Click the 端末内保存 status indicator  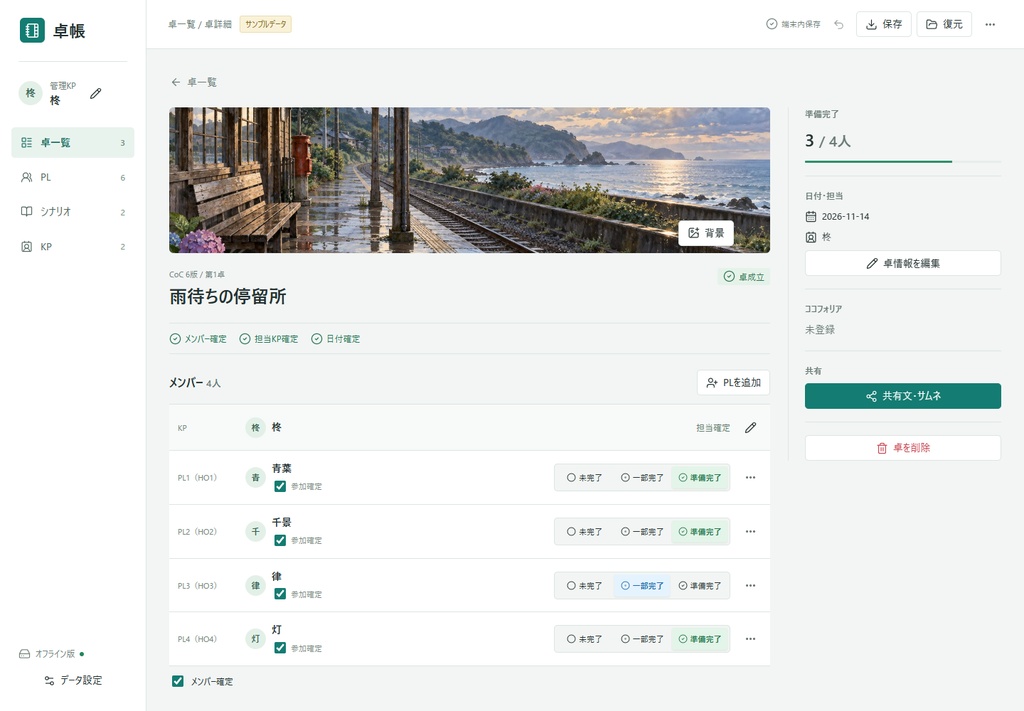click(x=793, y=24)
